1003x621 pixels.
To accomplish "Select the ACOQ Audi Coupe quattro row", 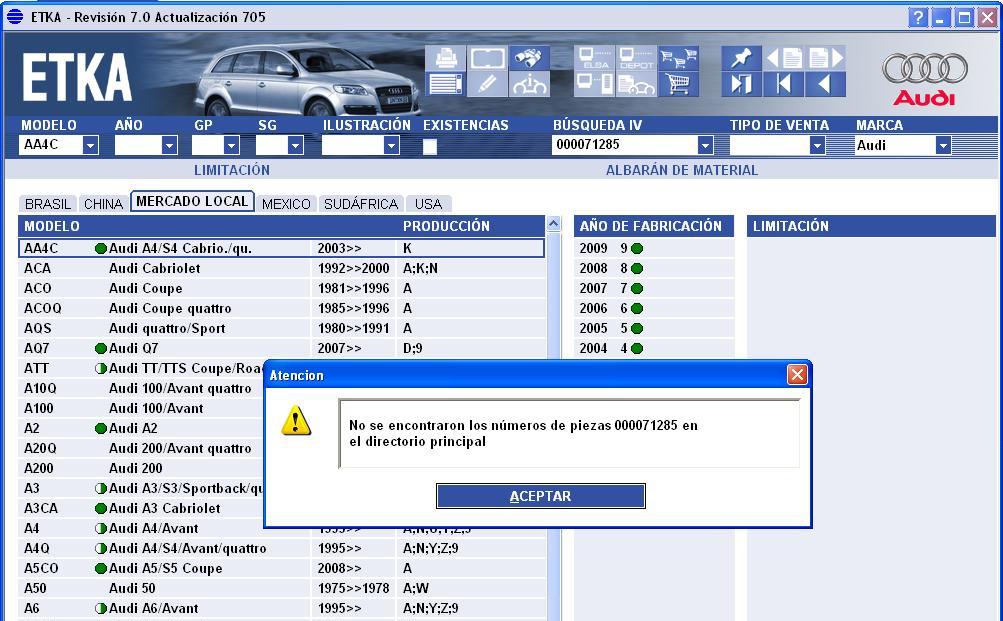I will click(x=281, y=308).
